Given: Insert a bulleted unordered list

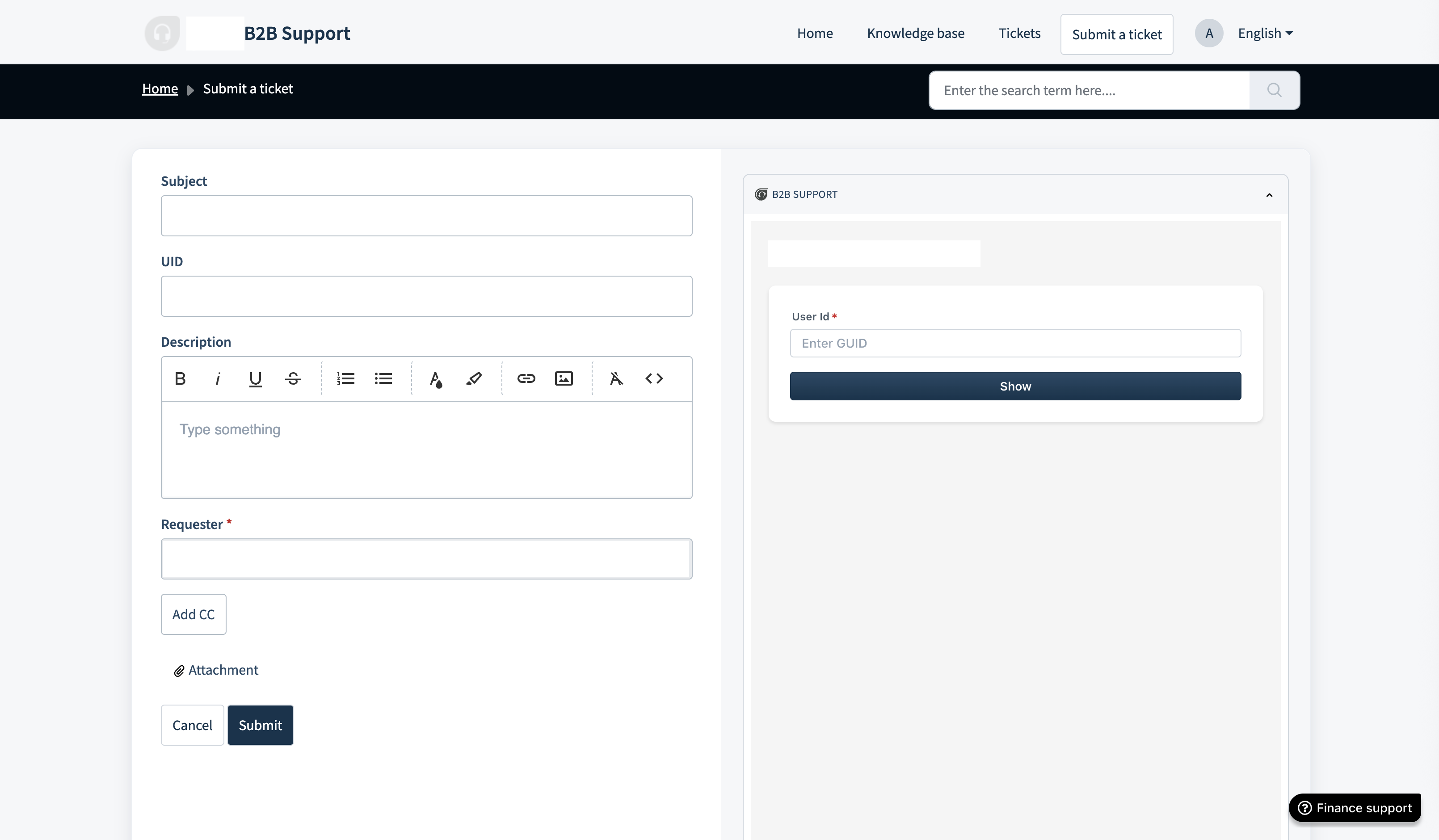Looking at the screenshot, I should coord(383,378).
